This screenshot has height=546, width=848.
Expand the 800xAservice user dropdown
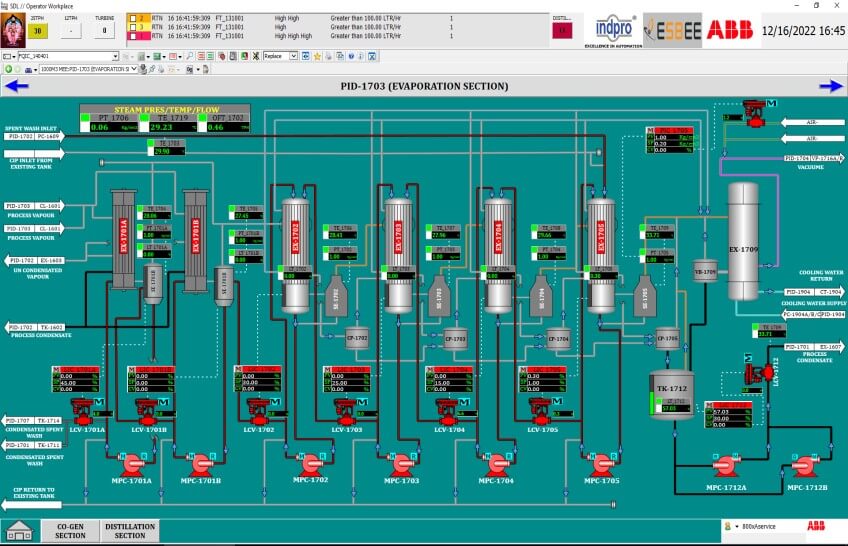736,526
